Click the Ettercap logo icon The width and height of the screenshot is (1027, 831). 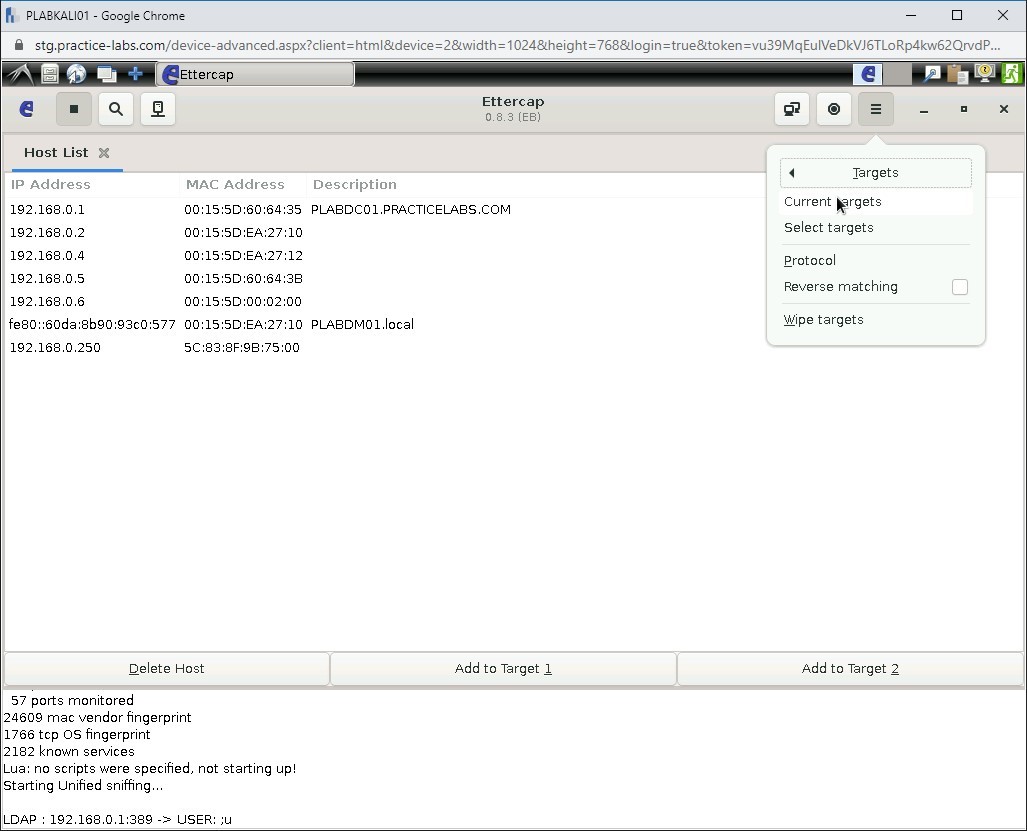click(x=26, y=109)
